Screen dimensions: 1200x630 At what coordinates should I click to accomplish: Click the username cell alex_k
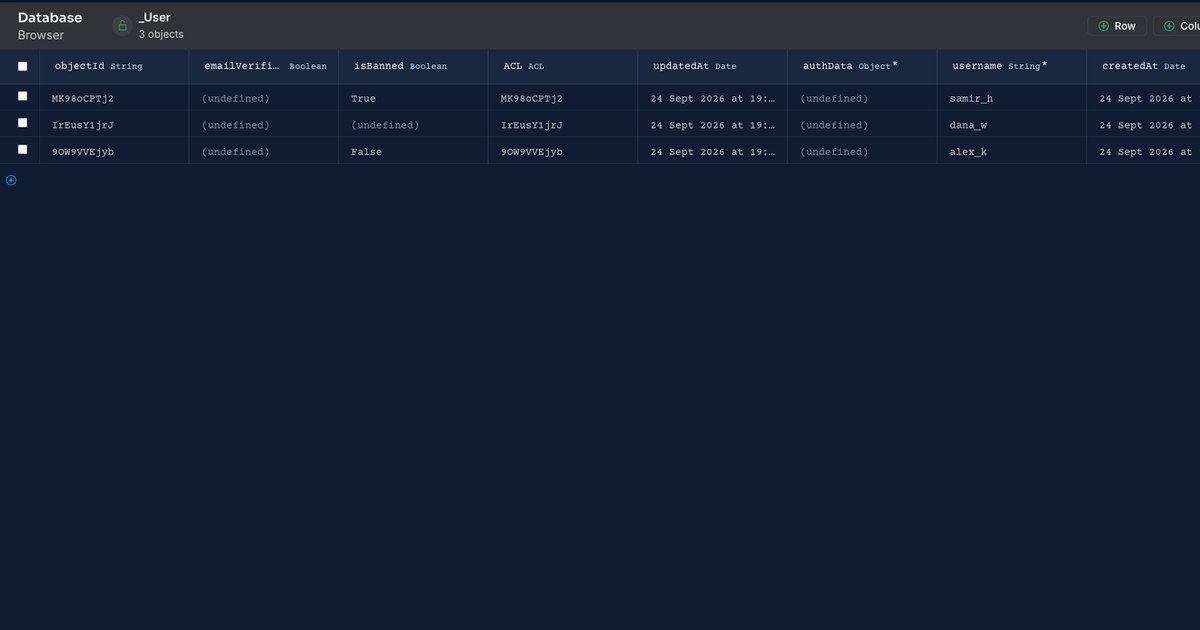pyautogui.click(x=1012, y=151)
